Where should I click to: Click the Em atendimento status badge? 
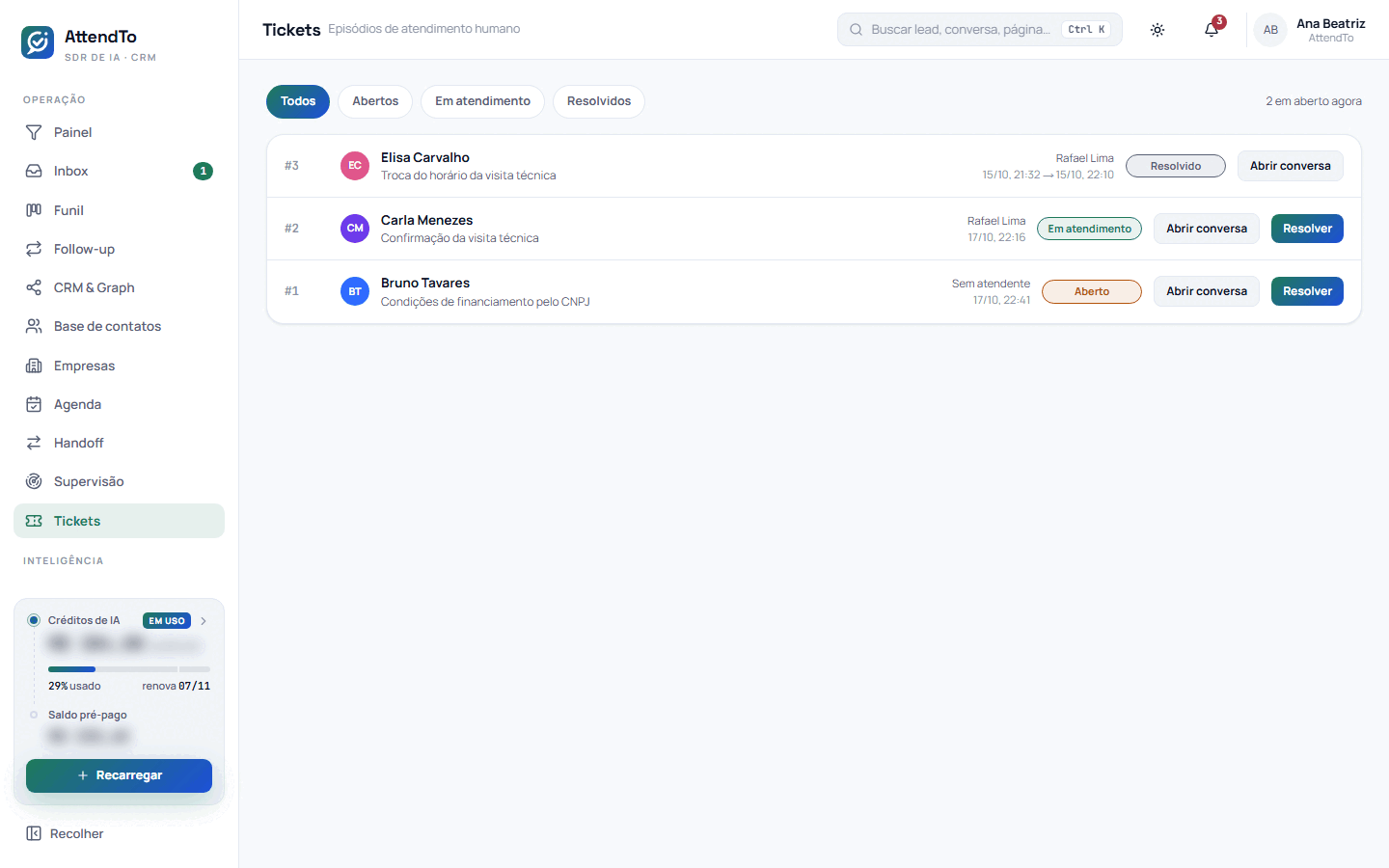[x=1090, y=229]
